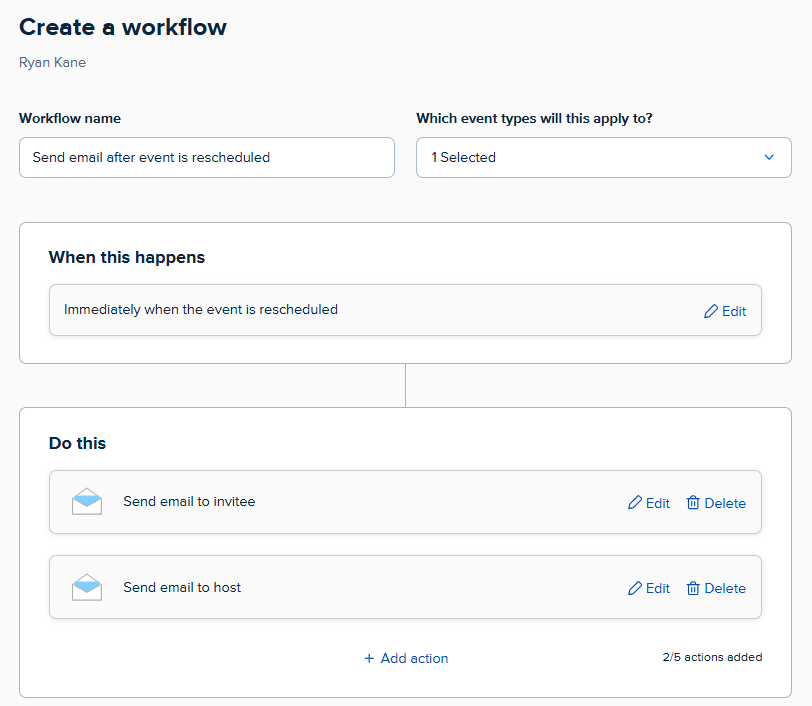Screen dimensions: 812x706
Task: Expand the event types dropdown chevron
Action: pyautogui.click(x=769, y=157)
